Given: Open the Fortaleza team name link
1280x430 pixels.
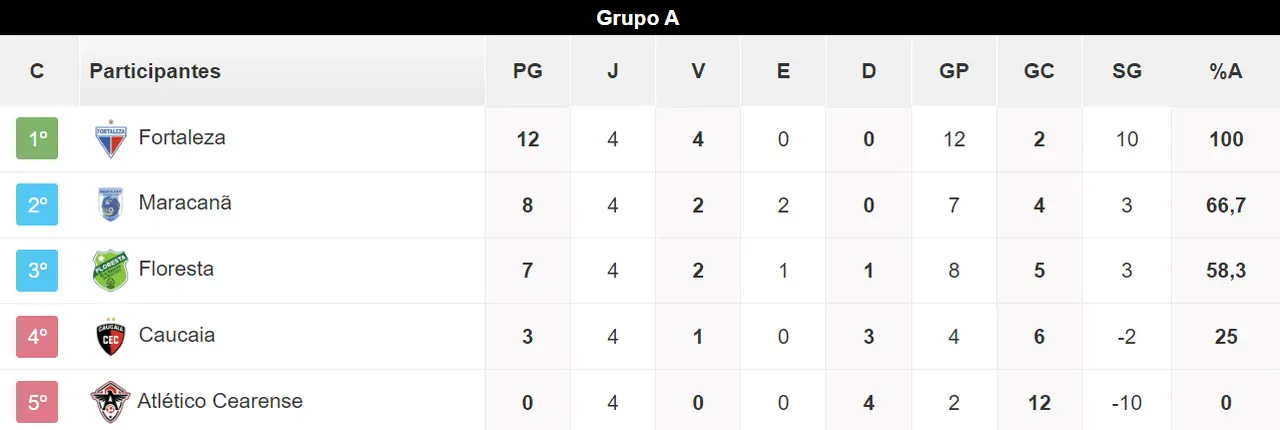Looking at the screenshot, I should [x=182, y=137].
